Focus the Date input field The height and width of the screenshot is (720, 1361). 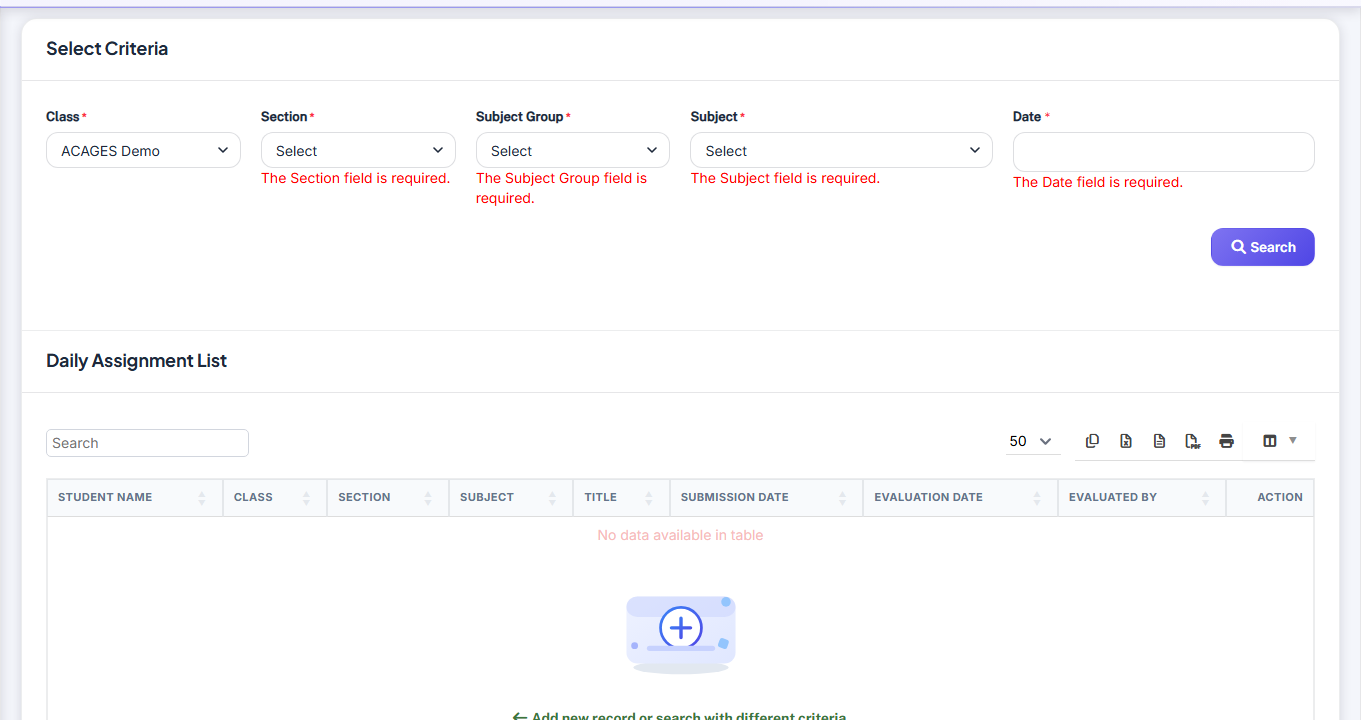tap(1163, 152)
